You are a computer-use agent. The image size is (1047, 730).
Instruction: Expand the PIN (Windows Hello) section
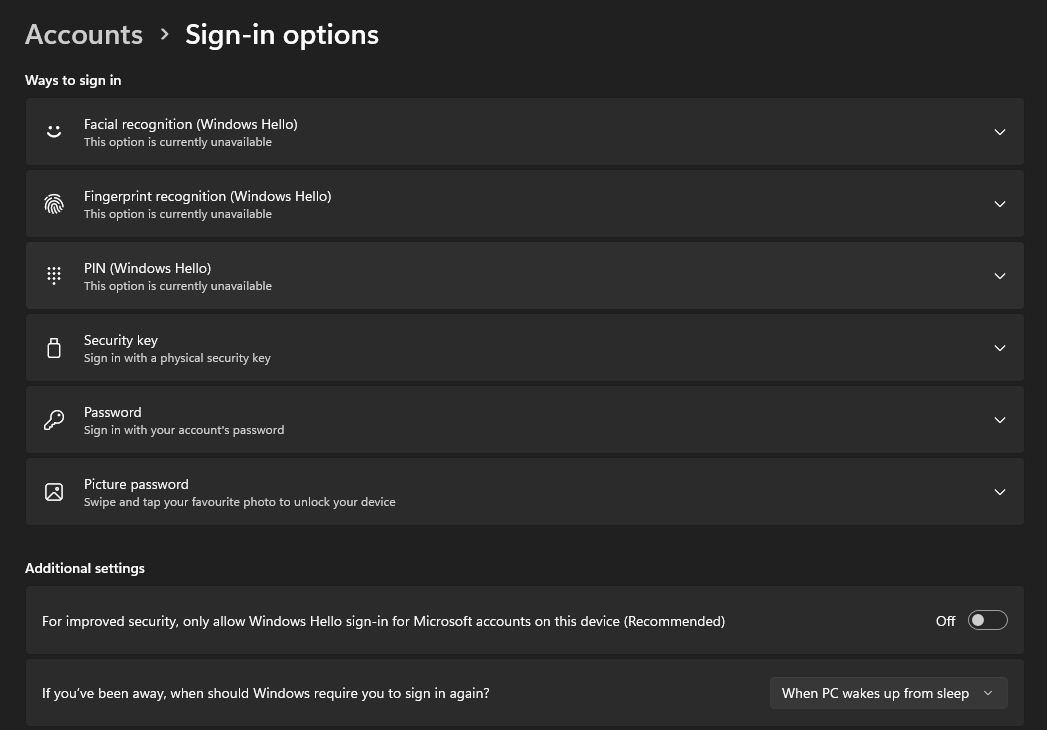click(x=999, y=275)
